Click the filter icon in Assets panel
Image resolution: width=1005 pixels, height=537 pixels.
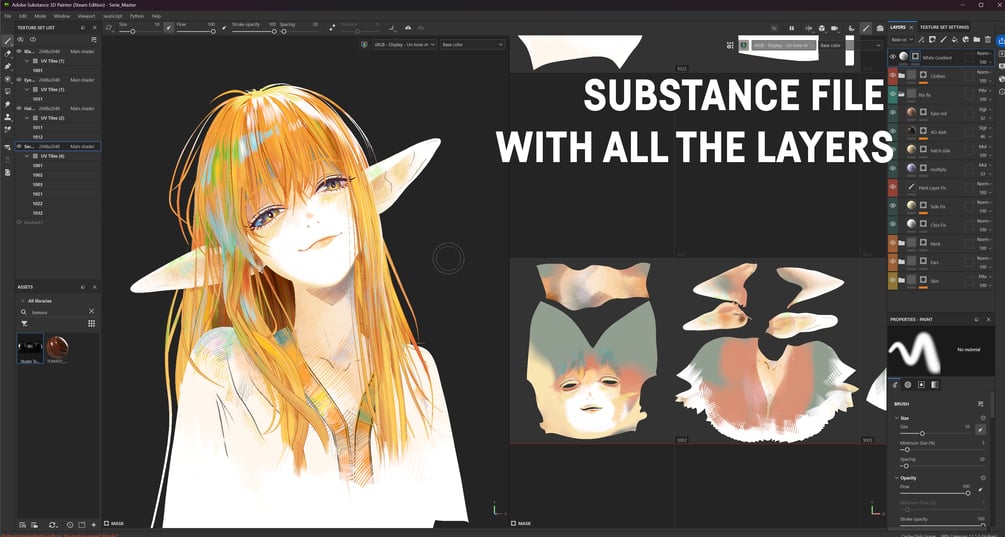click(x=24, y=324)
